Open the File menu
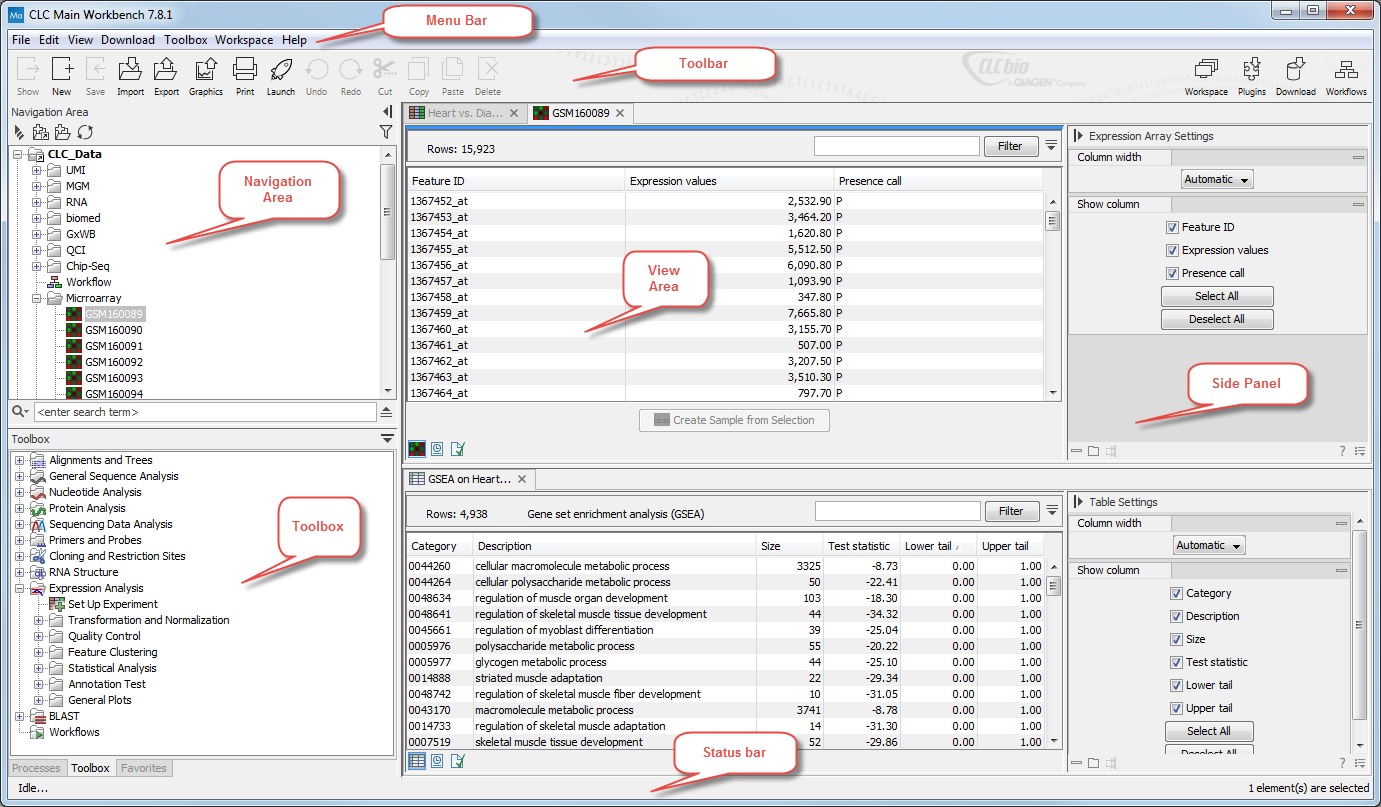The height and width of the screenshot is (807, 1381). [21, 40]
